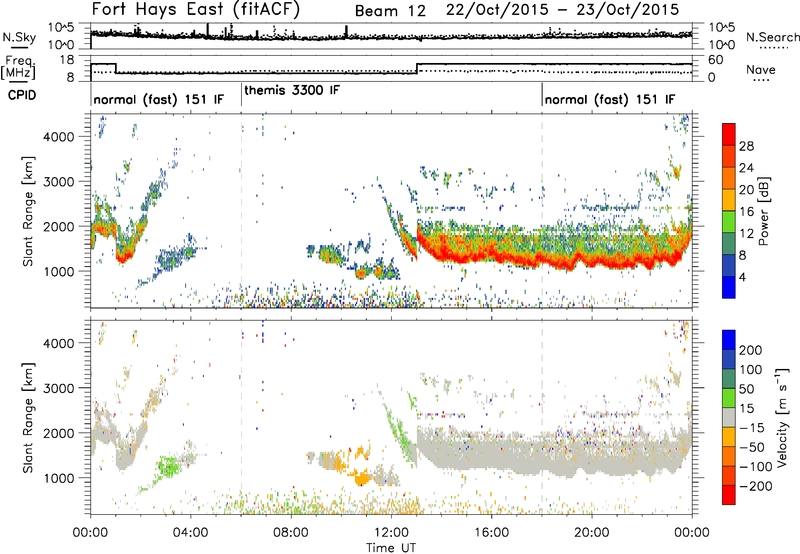Screen dimensions: 800x554
Task: Click the orange velocity patch near 11:00
Action: click(x=362, y=479)
